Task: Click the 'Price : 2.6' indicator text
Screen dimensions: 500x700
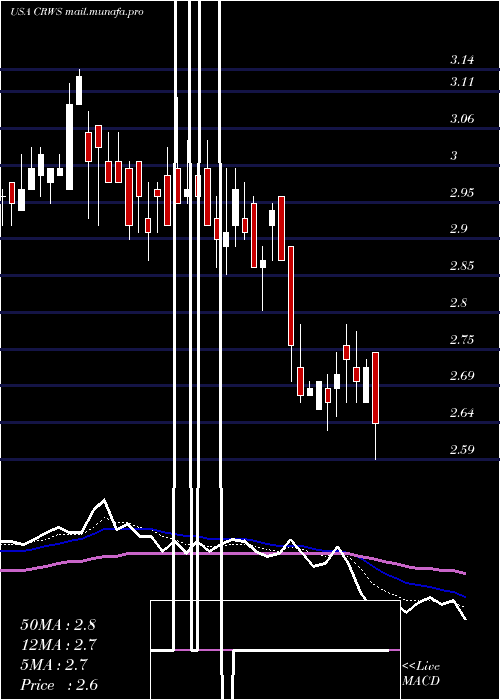Action: [59, 685]
